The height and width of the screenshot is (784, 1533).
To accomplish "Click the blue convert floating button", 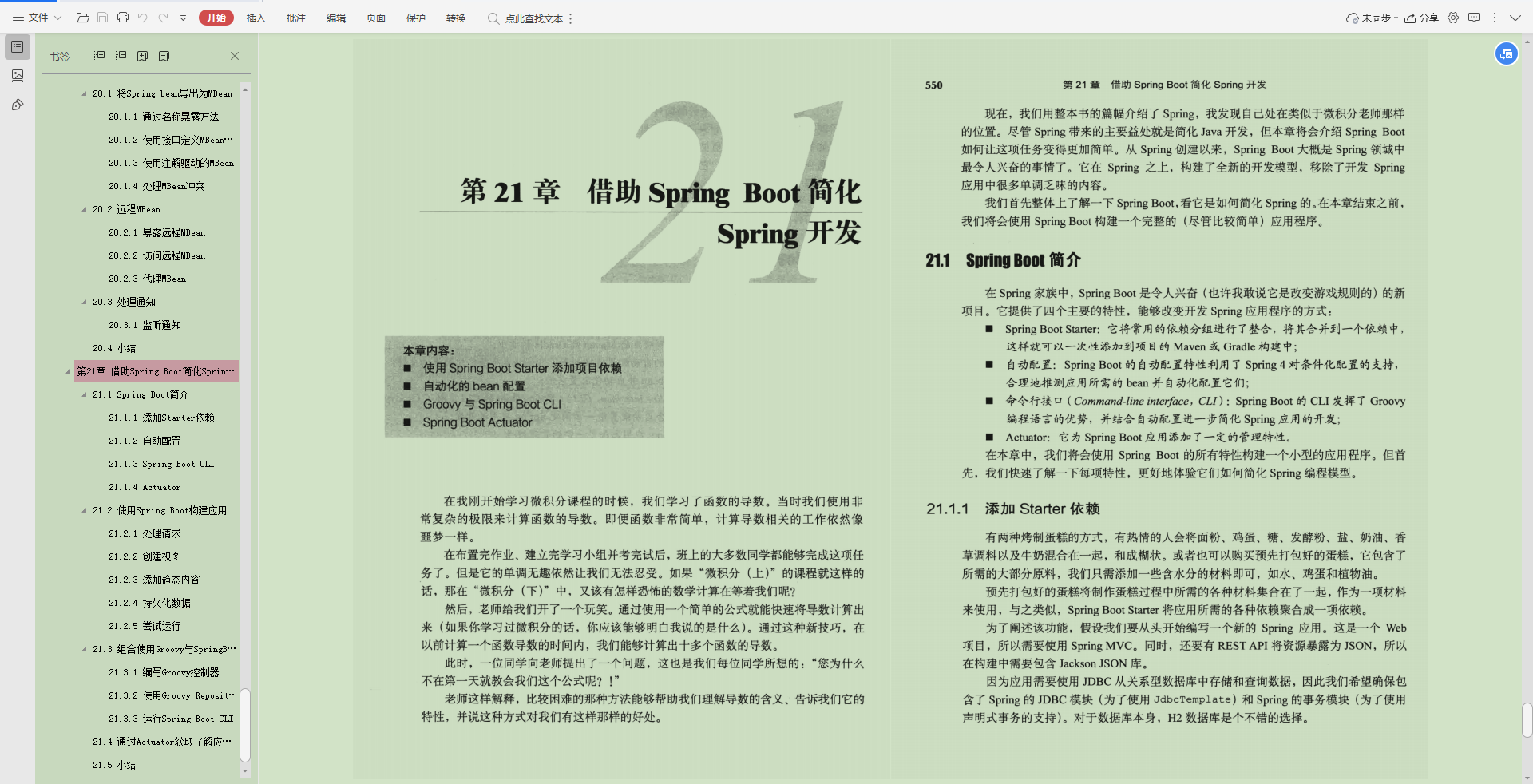I will [1507, 53].
